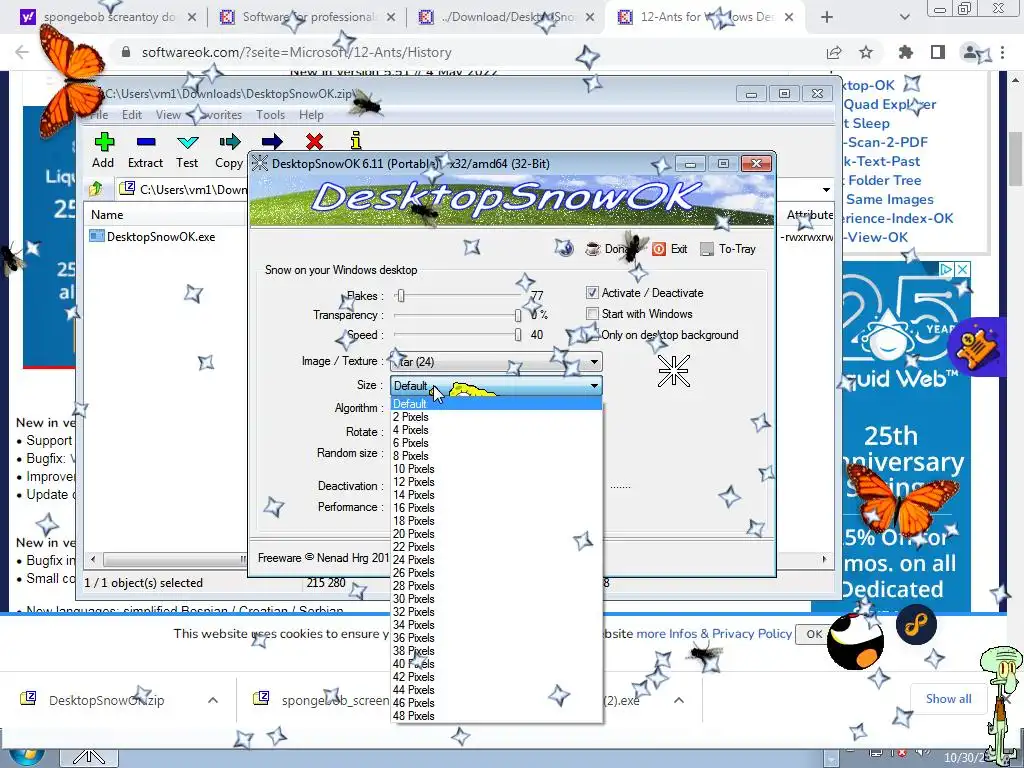This screenshot has height=768, width=1024.
Task: Expand DesktopSnowOK.zip download options chevron
Action: (x=213, y=700)
